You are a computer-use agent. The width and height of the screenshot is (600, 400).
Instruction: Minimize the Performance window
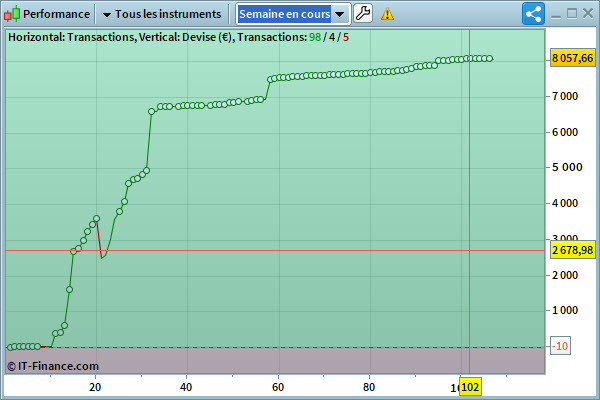(556, 15)
